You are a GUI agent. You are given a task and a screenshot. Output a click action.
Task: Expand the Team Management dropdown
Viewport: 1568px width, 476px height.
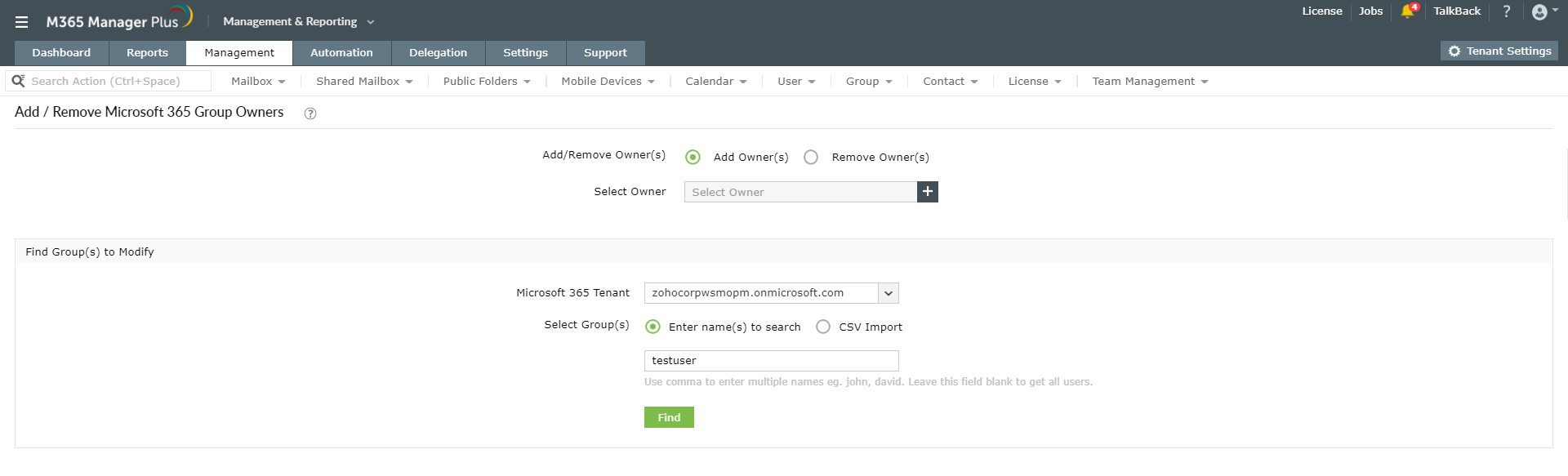(x=1150, y=82)
